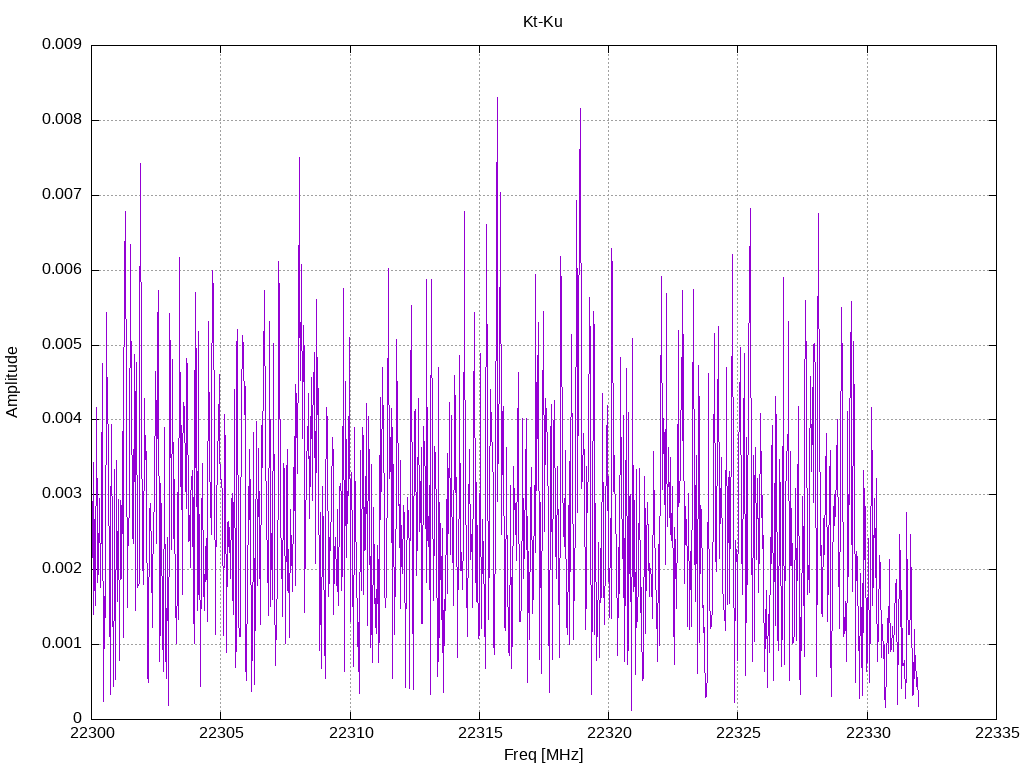Click the second tallest peak near 22319 MHz
Viewport: 1024px width, 768px height.
(581, 109)
